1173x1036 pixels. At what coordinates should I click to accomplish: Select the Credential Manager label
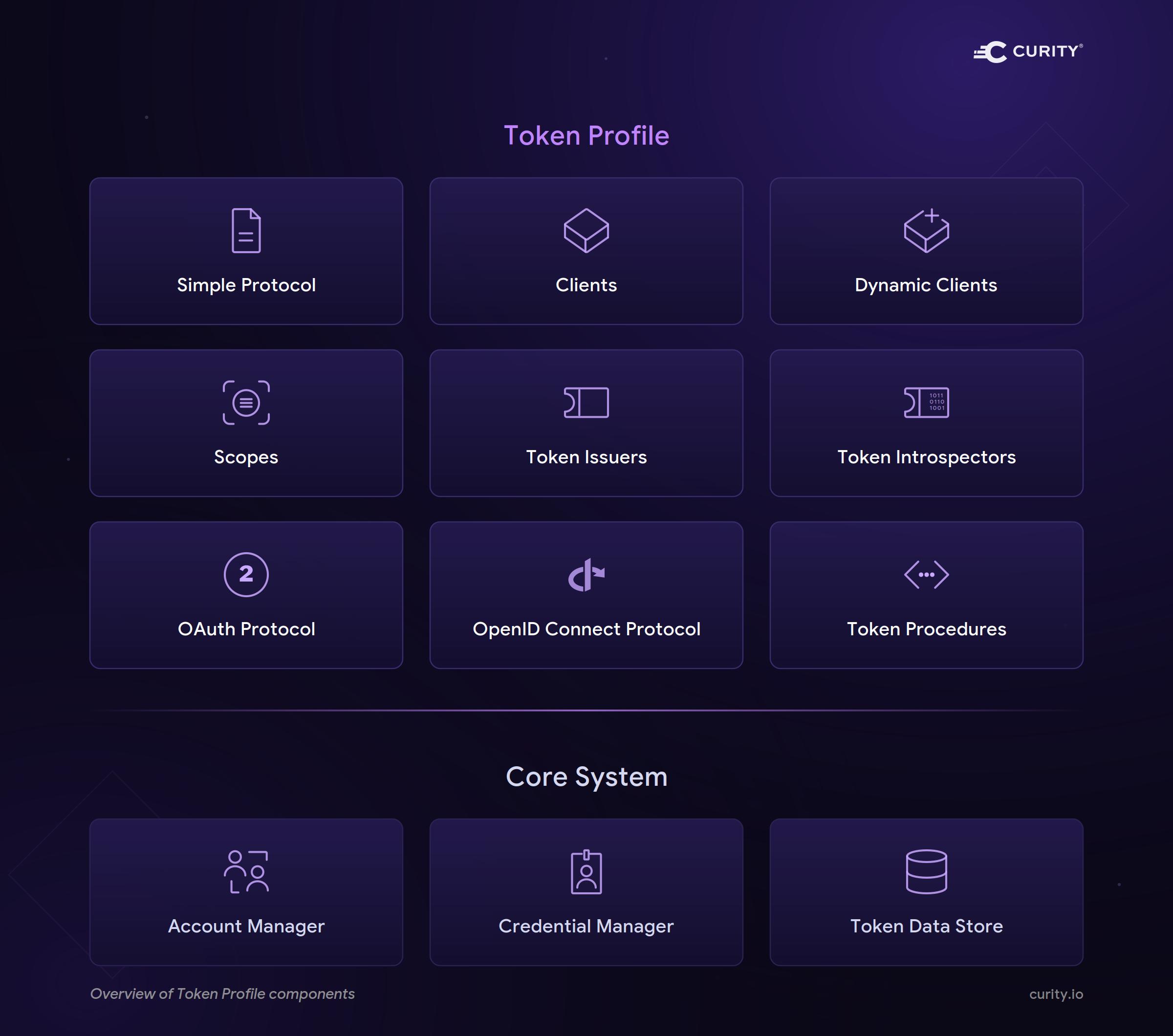586,927
